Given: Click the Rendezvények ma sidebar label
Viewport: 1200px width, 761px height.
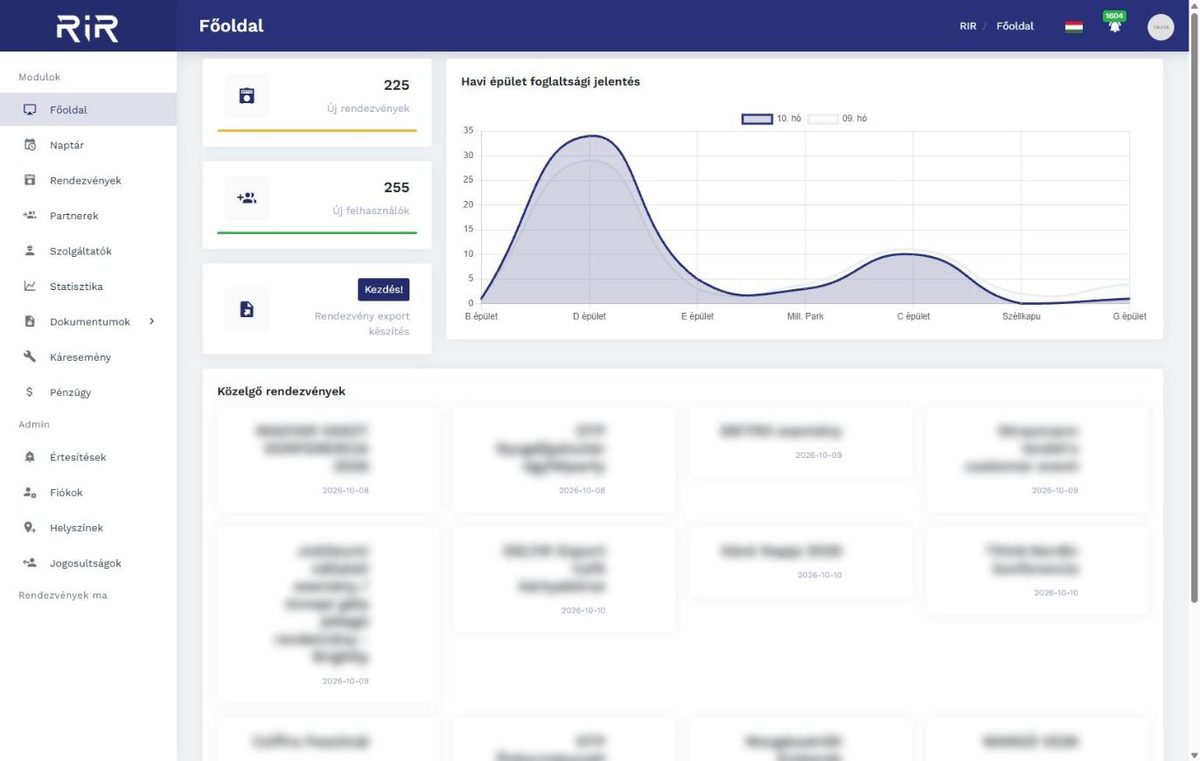Looking at the screenshot, I should pyautogui.click(x=63, y=595).
